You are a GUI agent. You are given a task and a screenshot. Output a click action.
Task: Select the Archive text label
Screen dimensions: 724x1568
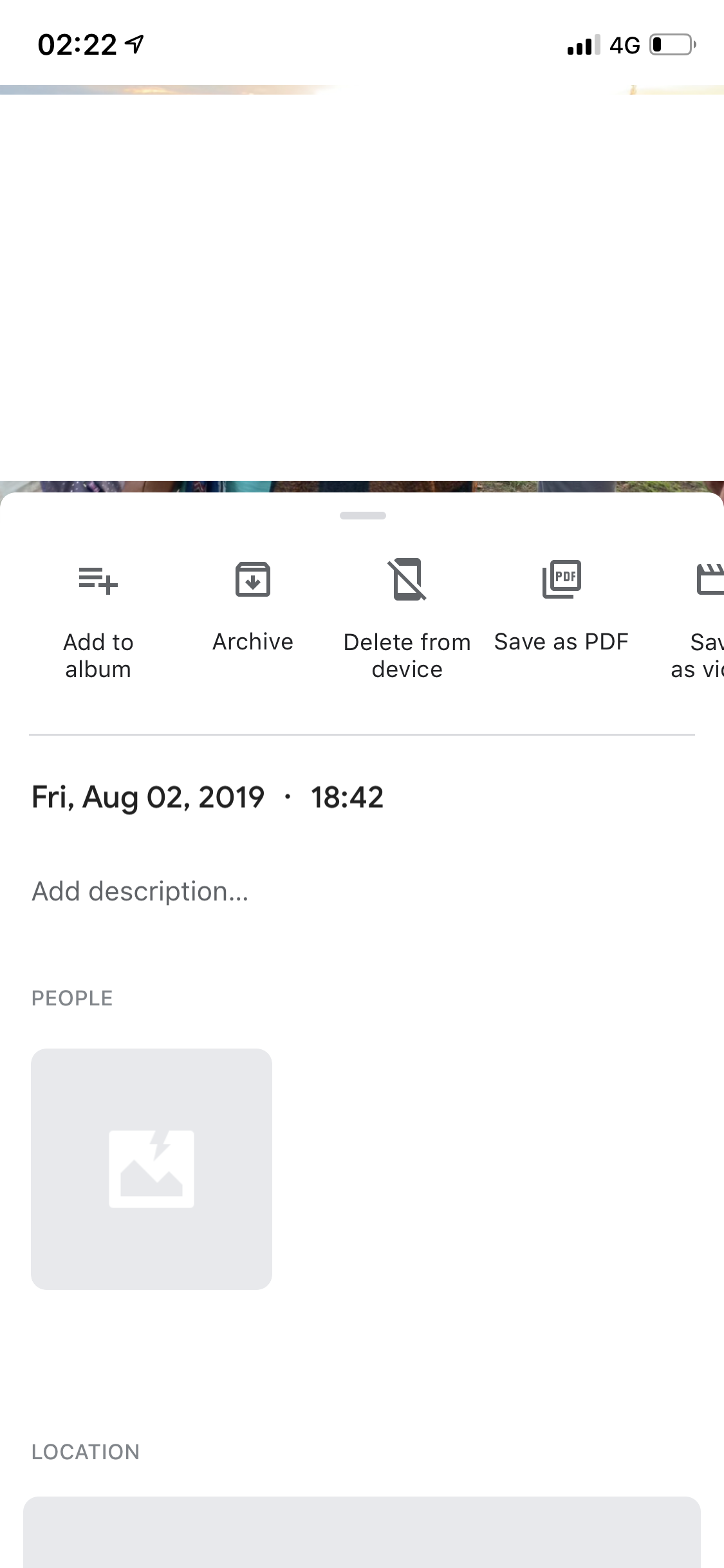[253, 642]
